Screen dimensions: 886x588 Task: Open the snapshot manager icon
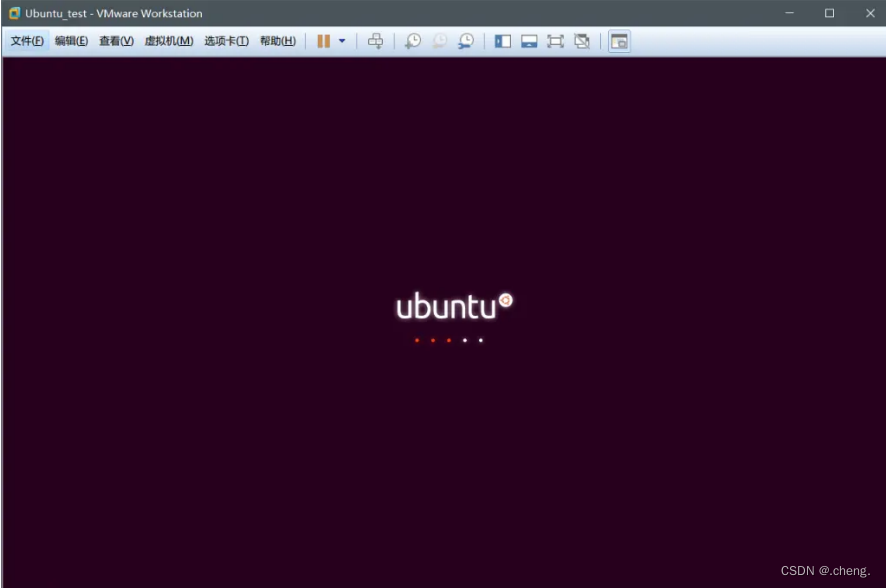point(466,41)
